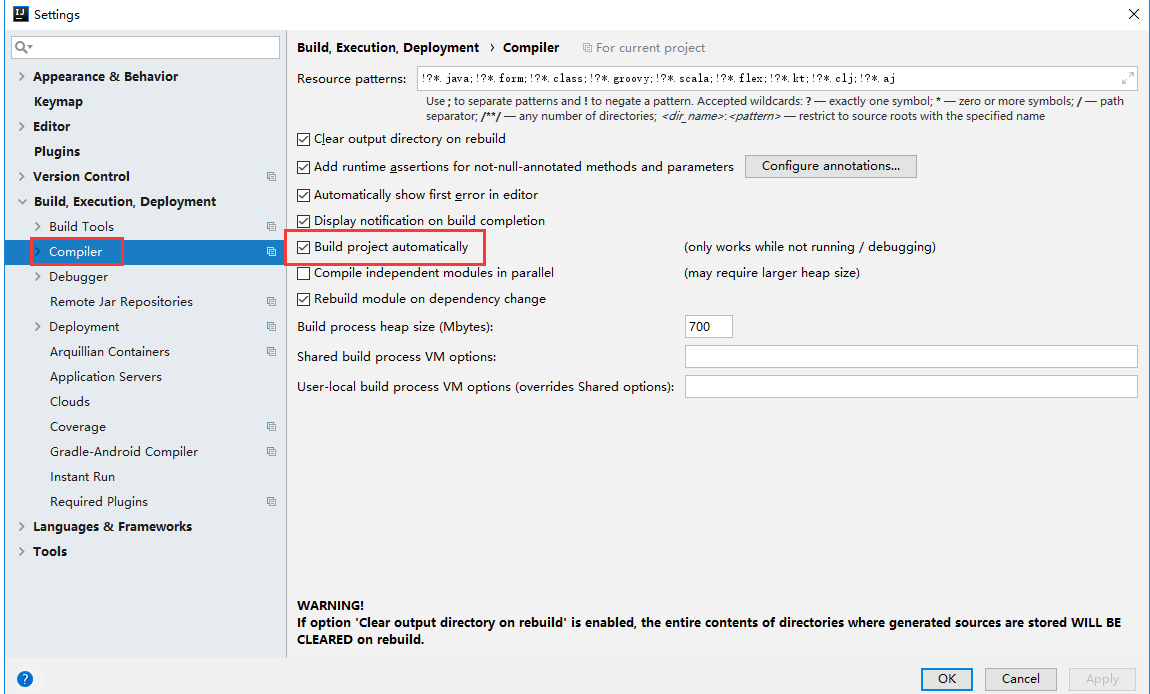The image size is (1150, 694).
Task: Click the Shared build process VM options field
Action: pos(910,357)
